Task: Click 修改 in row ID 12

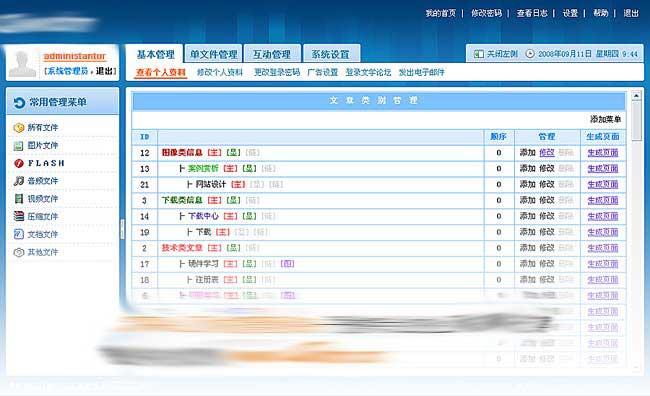Action: pyautogui.click(x=546, y=153)
